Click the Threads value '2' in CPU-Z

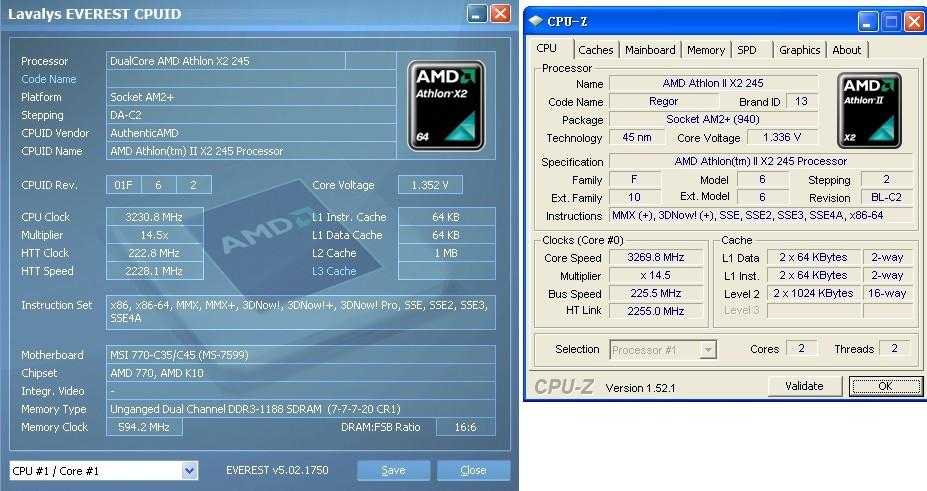[895, 349]
